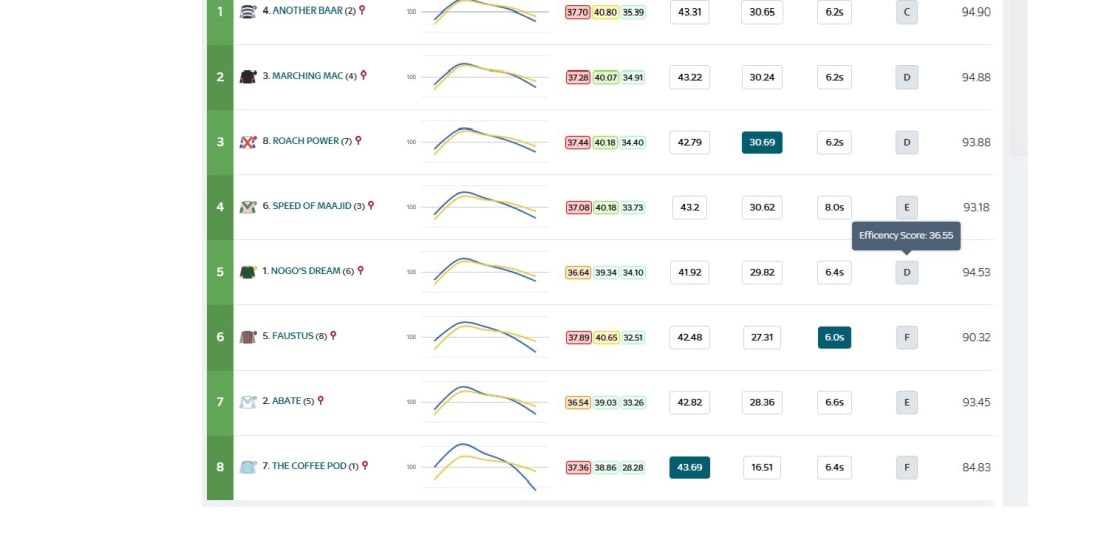
Task: Click Roach Power's red-and-white silks icon
Action: (x=248, y=142)
